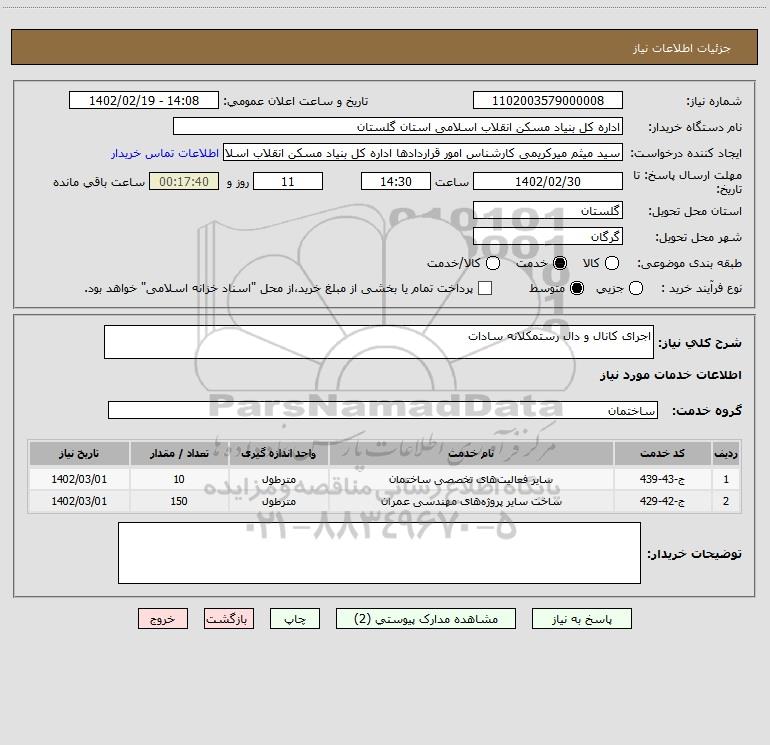Click the واحد اندازه گیری column header
The height and width of the screenshot is (745, 770).
278,453
